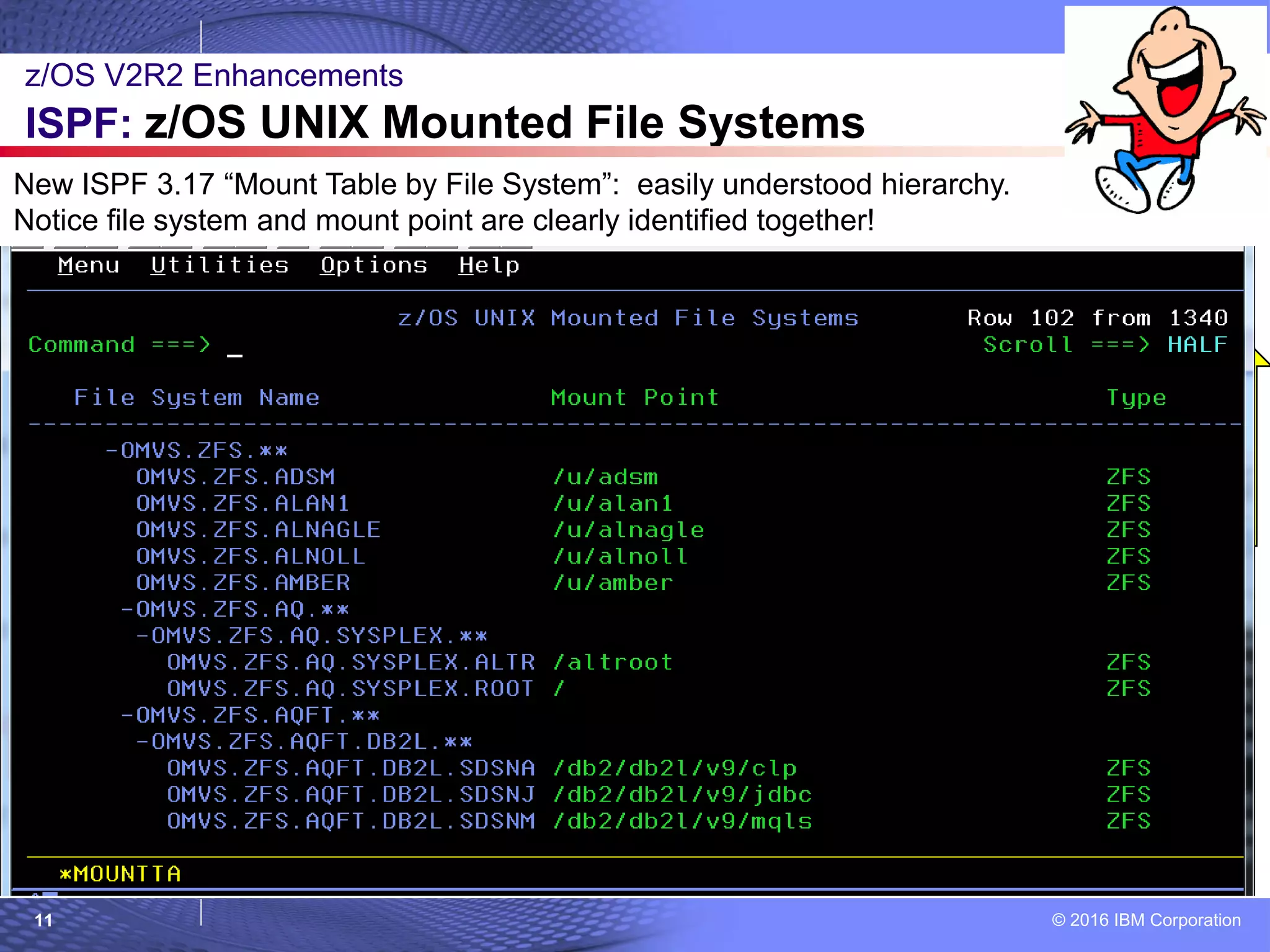Click mount point /db2/db2l/v9/clp
Viewport: 1270px width, 952px height.
pos(675,769)
